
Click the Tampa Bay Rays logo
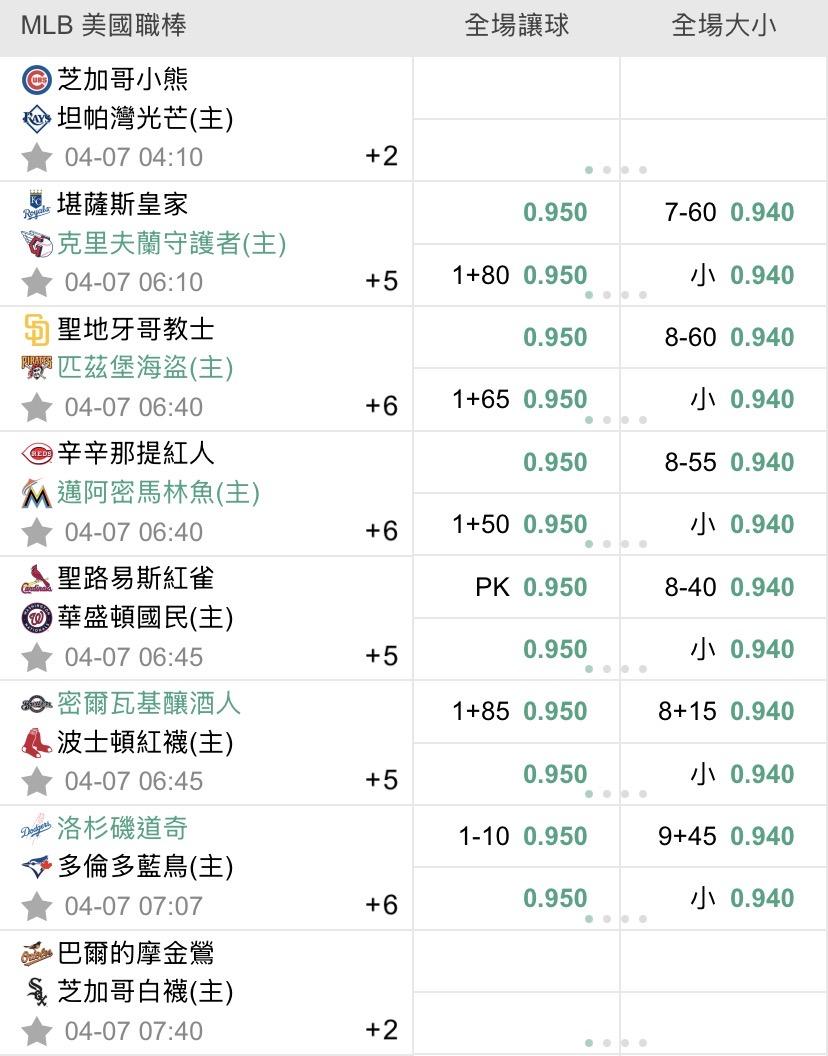coord(36,119)
